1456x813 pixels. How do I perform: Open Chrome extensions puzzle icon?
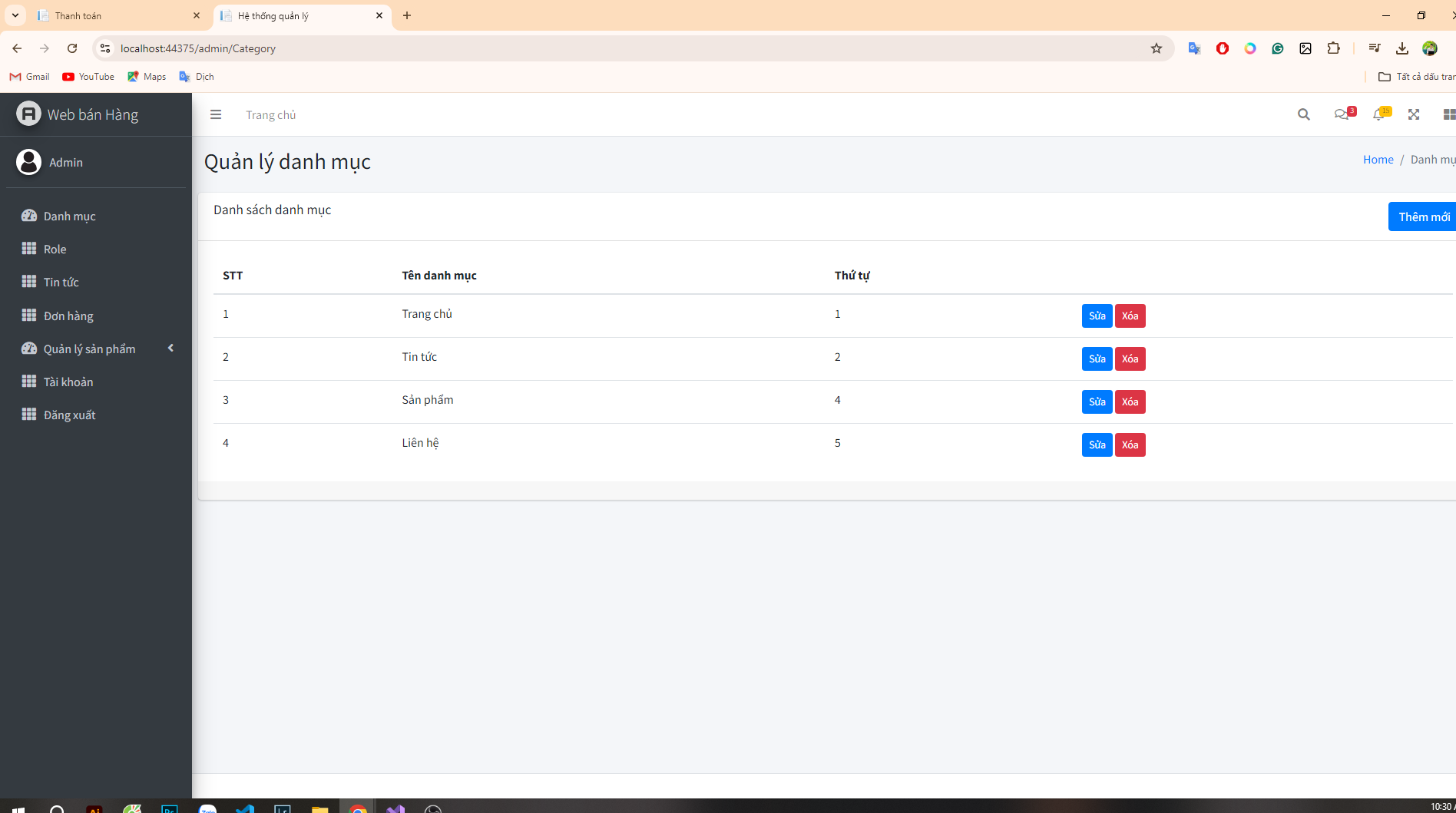pos(1333,48)
